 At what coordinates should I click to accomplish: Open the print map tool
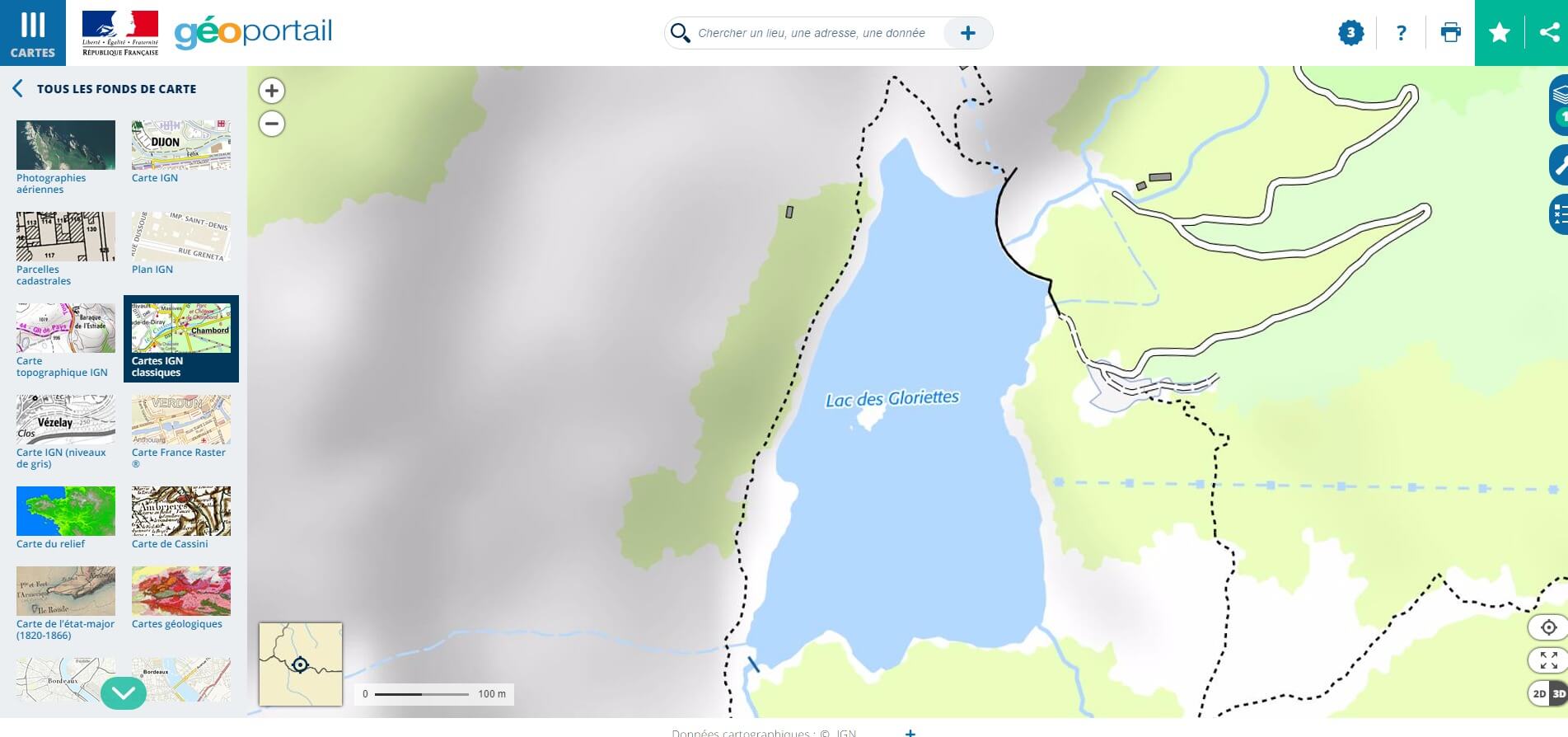point(1450,33)
